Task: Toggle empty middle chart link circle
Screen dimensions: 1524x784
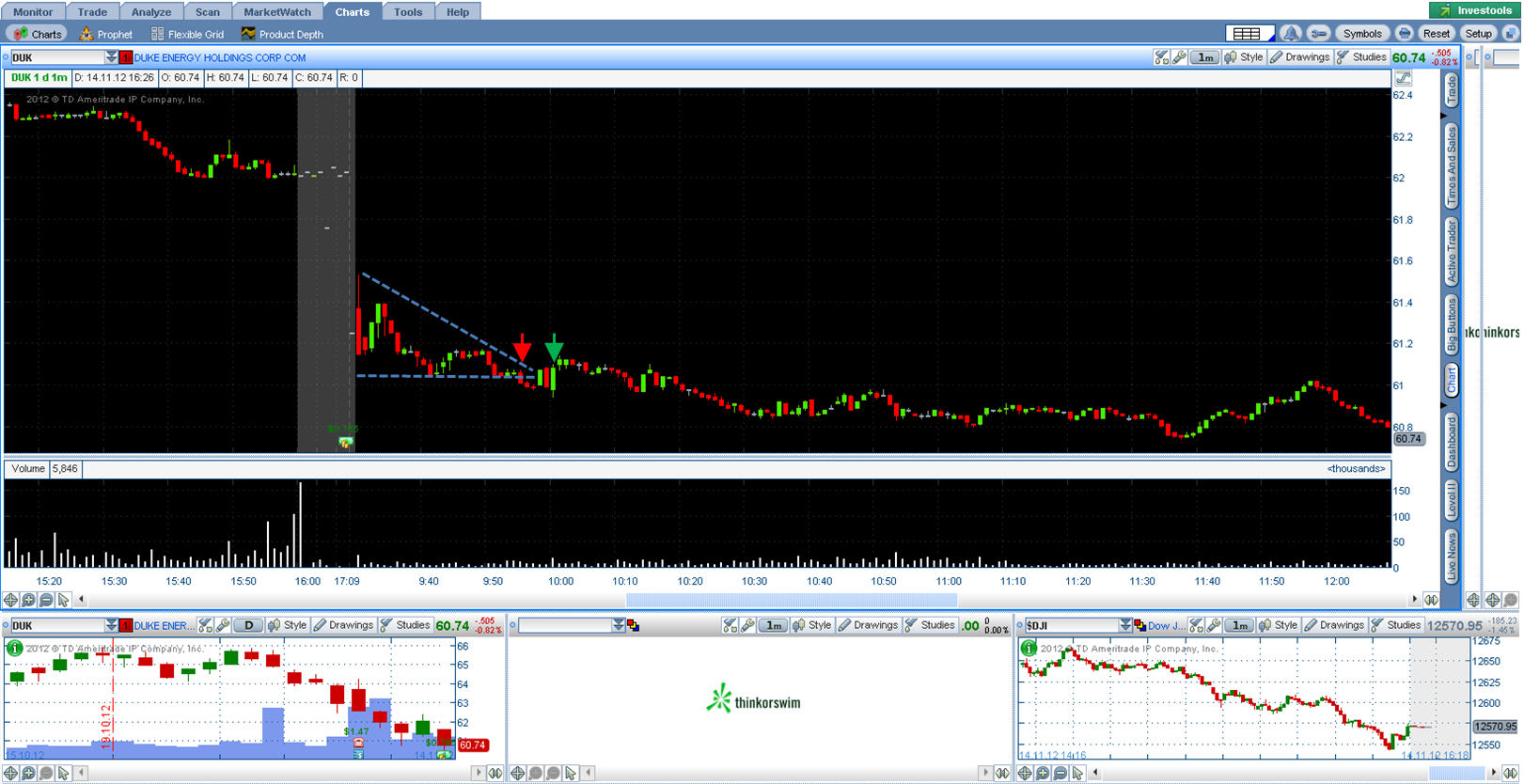Action: point(512,625)
